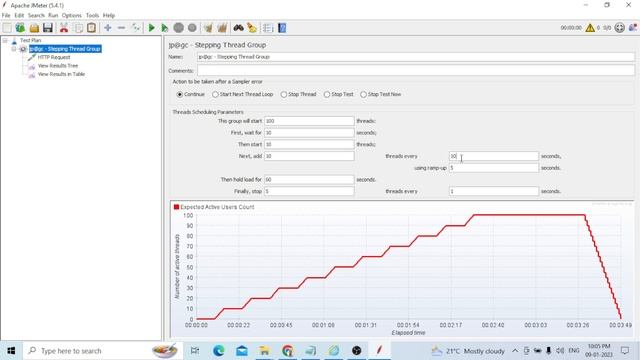Open the Edit menu
This screenshot has width=640, height=360.
19,15
